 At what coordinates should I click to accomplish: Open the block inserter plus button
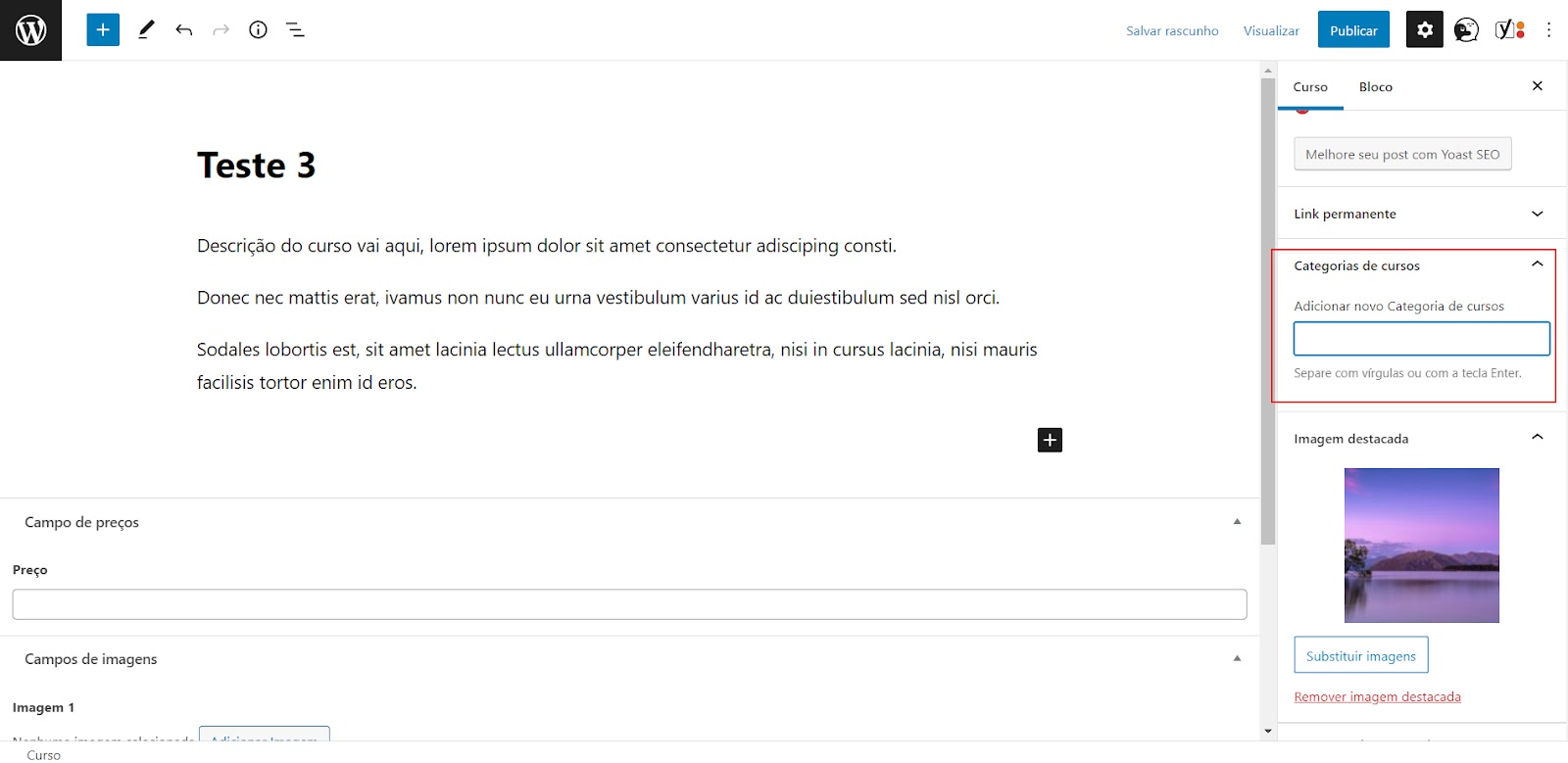pos(103,29)
